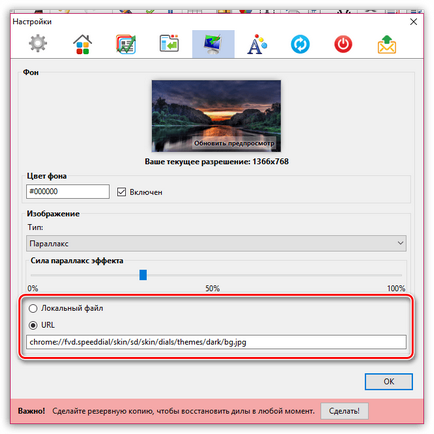Open the house with colored dials tab
The height and width of the screenshot is (434, 434).
(x=82, y=44)
